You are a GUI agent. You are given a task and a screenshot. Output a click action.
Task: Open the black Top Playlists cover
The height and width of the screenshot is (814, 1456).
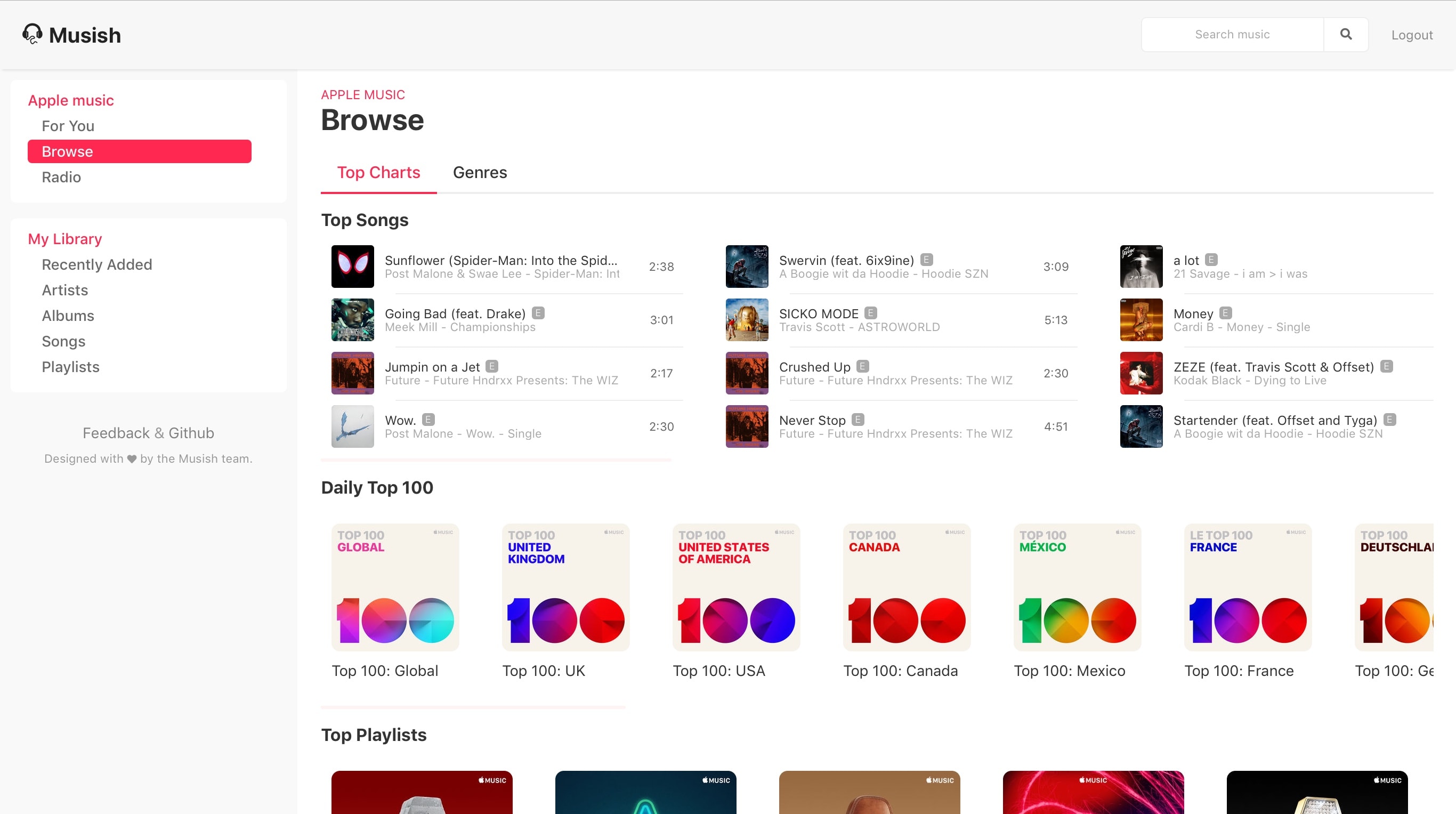tap(1317, 793)
